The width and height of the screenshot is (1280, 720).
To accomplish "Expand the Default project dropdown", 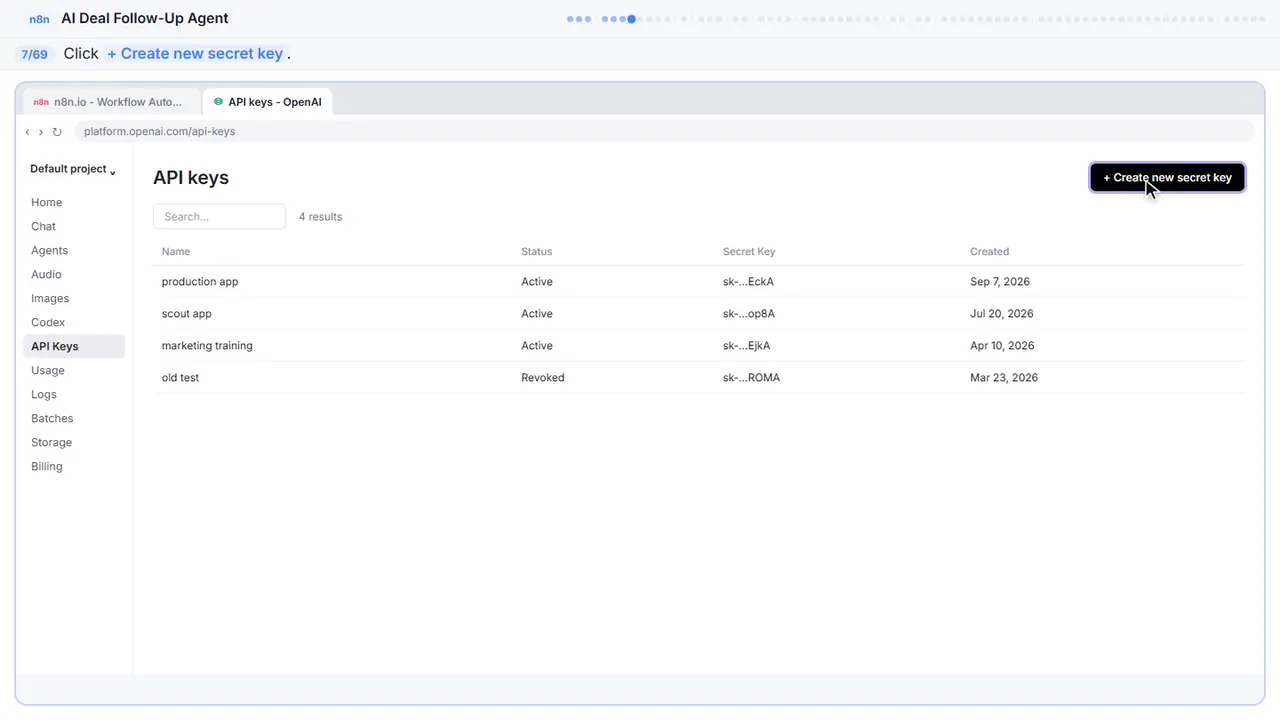I will point(73,169).
